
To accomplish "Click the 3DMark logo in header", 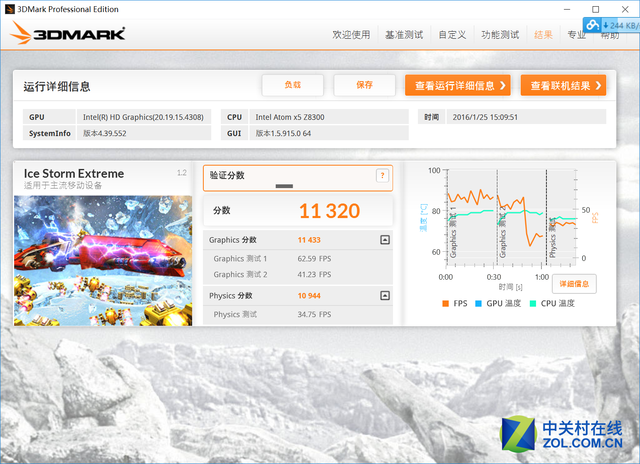I will (69, 35).
